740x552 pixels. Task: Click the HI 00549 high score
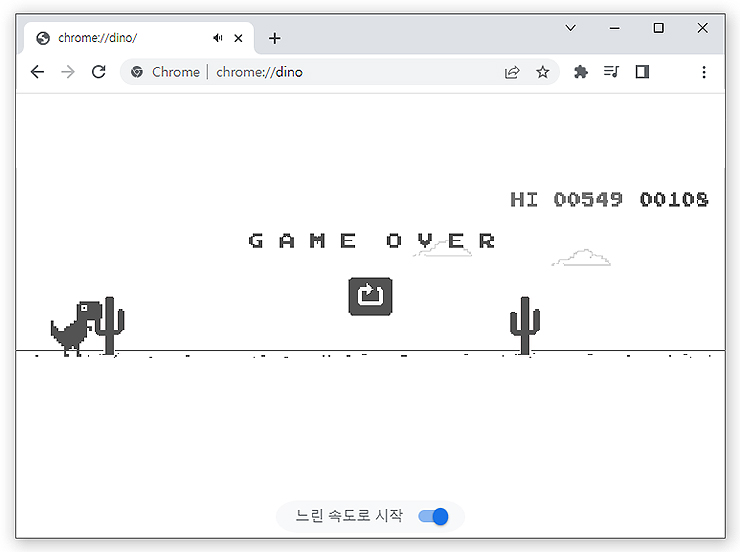(566, 200)
